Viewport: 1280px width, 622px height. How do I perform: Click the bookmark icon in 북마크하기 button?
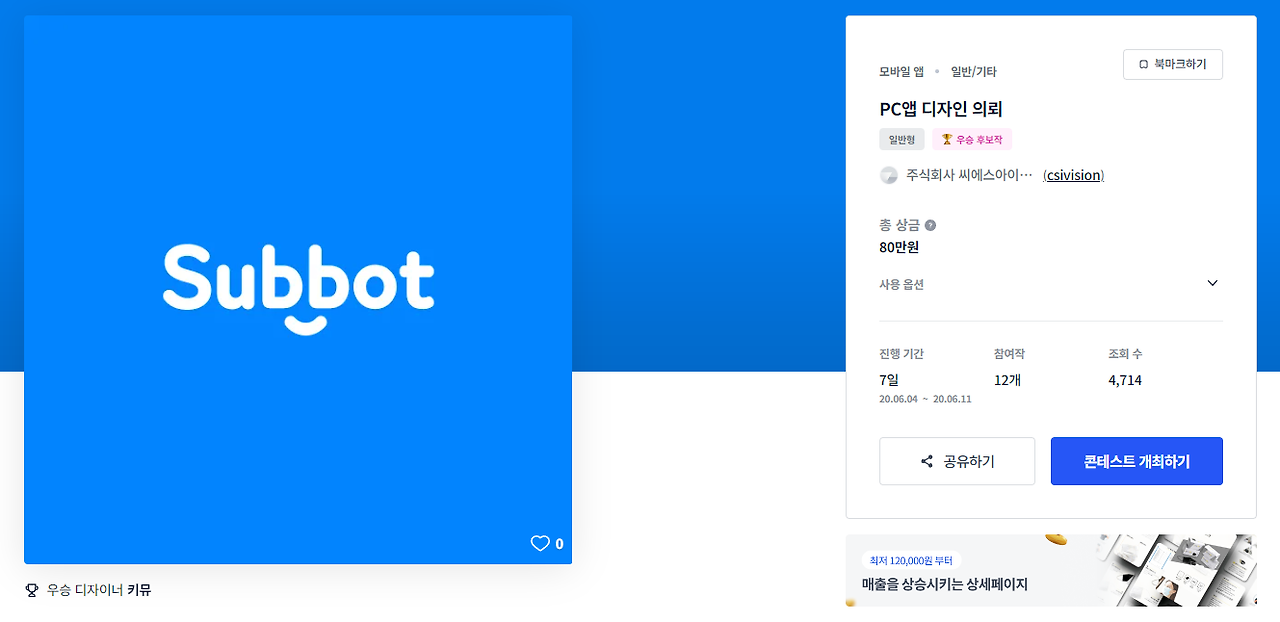tap(1143, 65)
